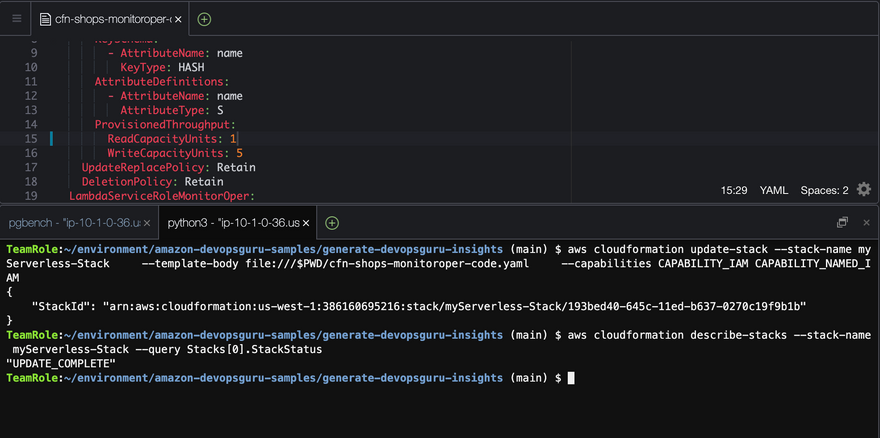The image size is (880, 438).
Task: Click Stacks[0].StackStatus query text in terminal
Action: click(255, 349)
